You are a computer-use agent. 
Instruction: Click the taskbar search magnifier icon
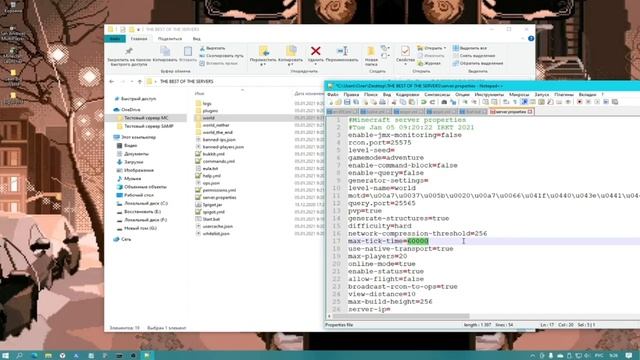pyautogui.click(x=19, y=356)
